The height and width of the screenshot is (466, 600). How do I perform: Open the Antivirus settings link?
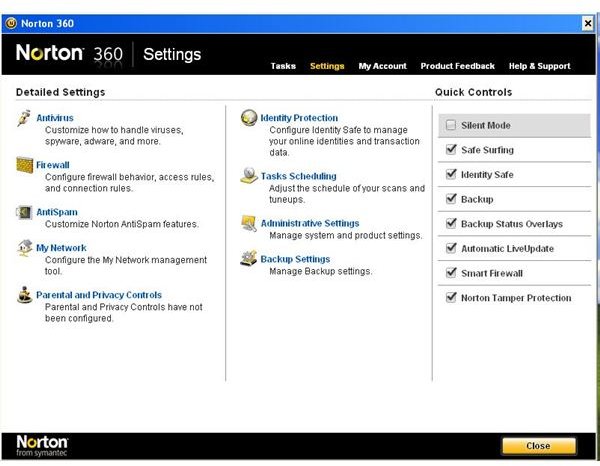click(55, 118)
